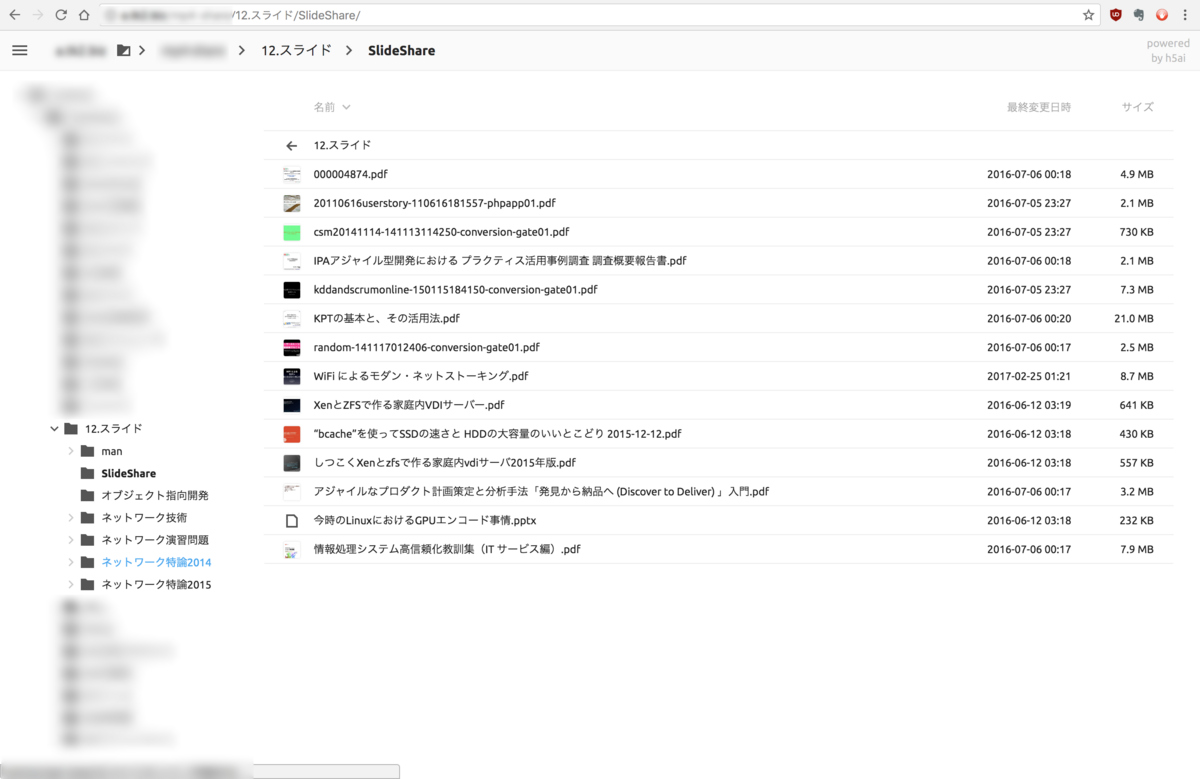Select SlideShare folder in tree
Viewport: 1200px width, 779px height.
pyautogui.click(x=128, y=473)
